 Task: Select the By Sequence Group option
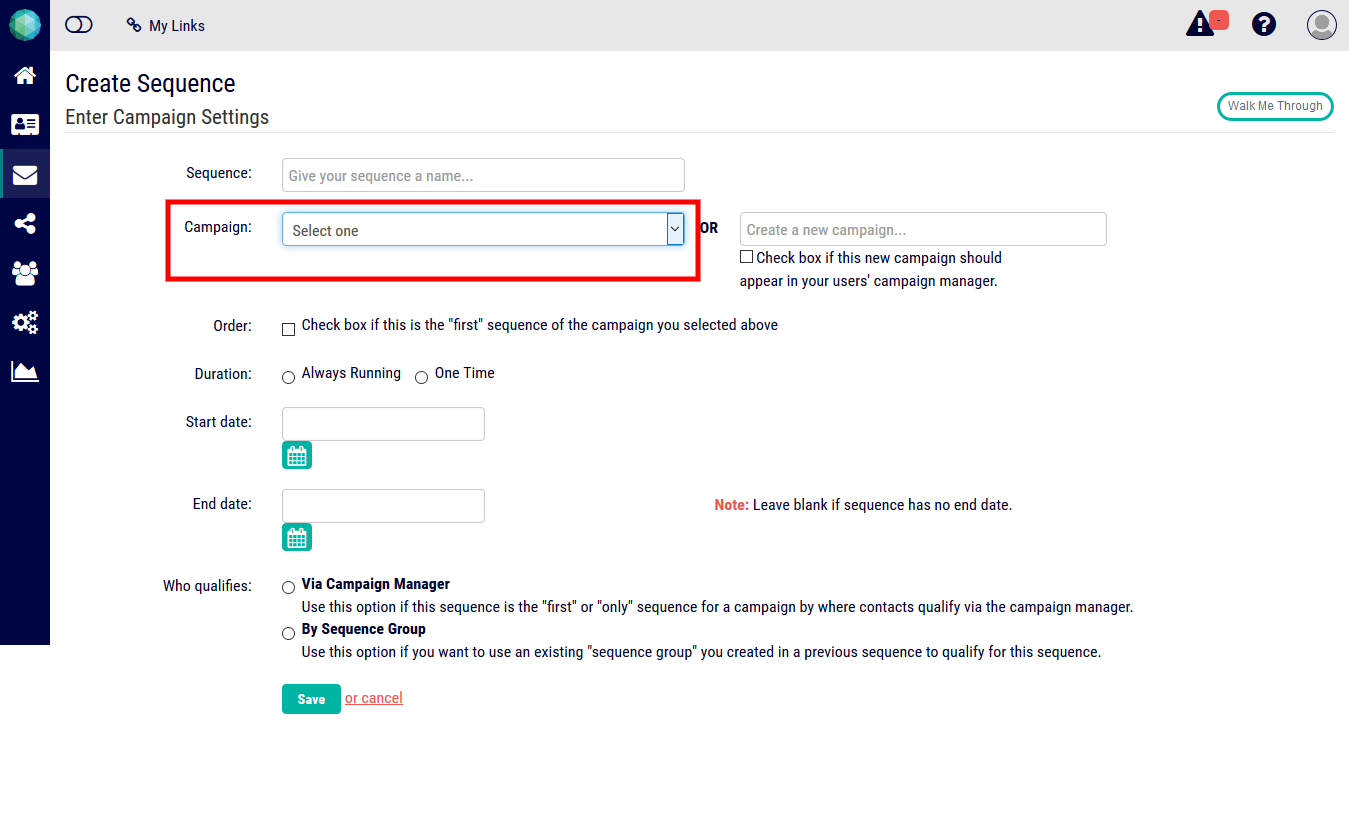click(289, 633)
